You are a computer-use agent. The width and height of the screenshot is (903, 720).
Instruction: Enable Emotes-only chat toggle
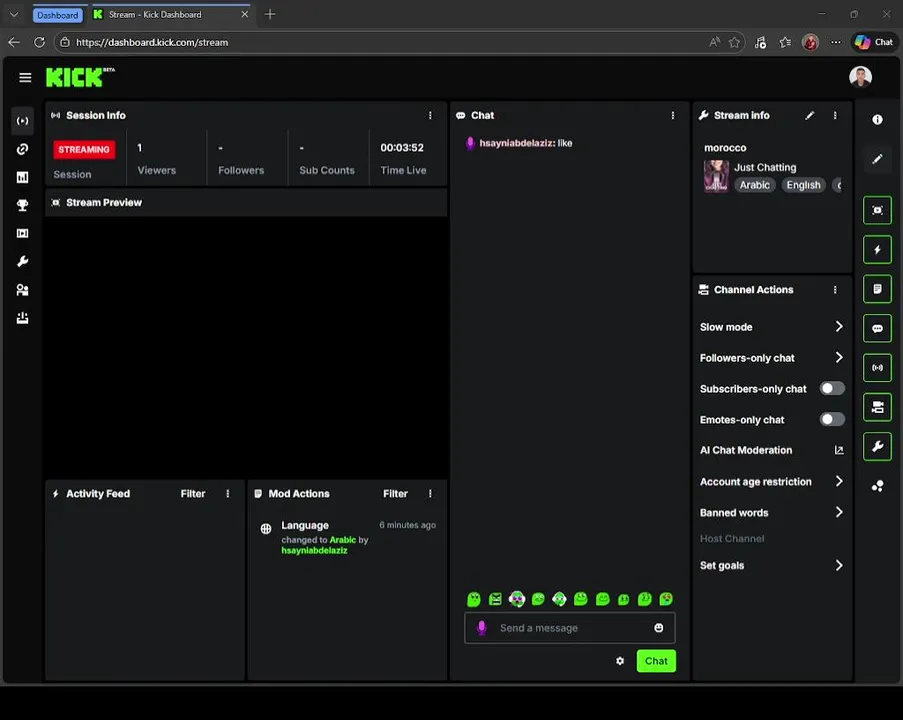click(832, 419)
